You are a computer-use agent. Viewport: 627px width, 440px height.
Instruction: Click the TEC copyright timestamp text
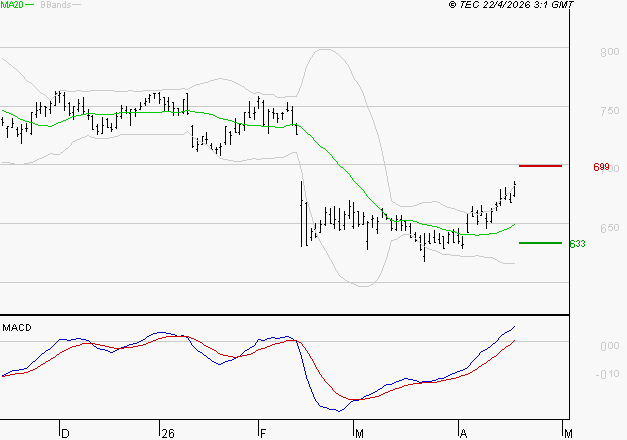[511, 4]
